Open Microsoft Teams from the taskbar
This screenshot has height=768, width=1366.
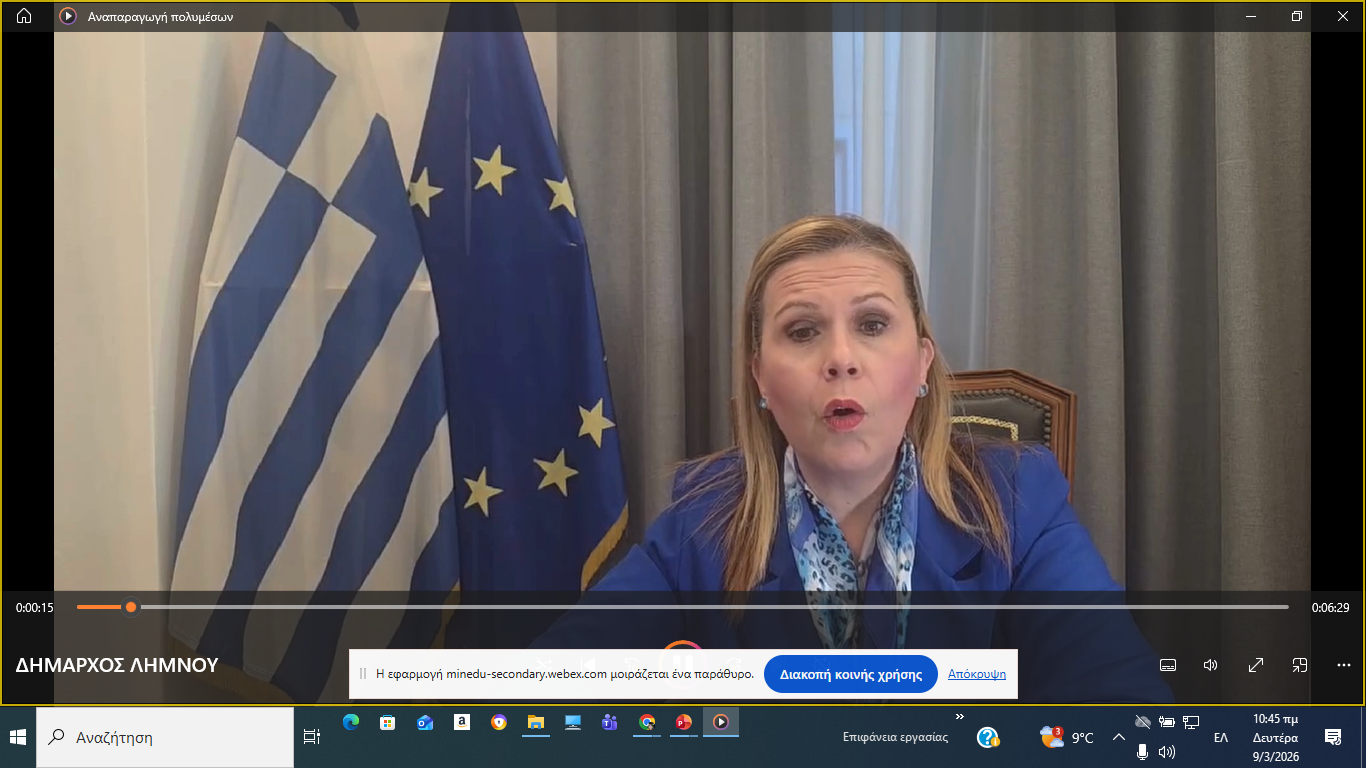point(609,722)
